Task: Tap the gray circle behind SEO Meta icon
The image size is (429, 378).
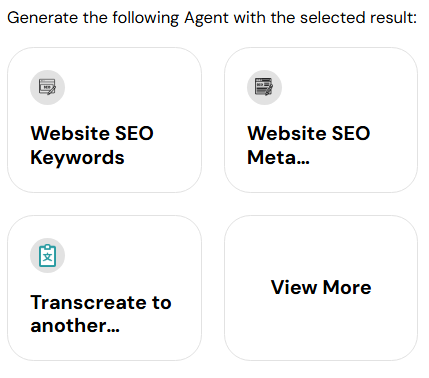Action: pyautogui.click(x=264, y=87)
